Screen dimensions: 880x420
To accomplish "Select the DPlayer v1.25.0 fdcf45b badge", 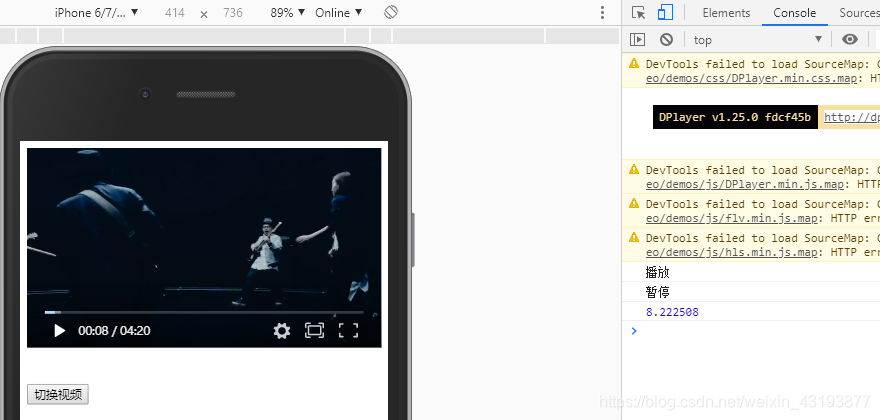I will [735, 117].
